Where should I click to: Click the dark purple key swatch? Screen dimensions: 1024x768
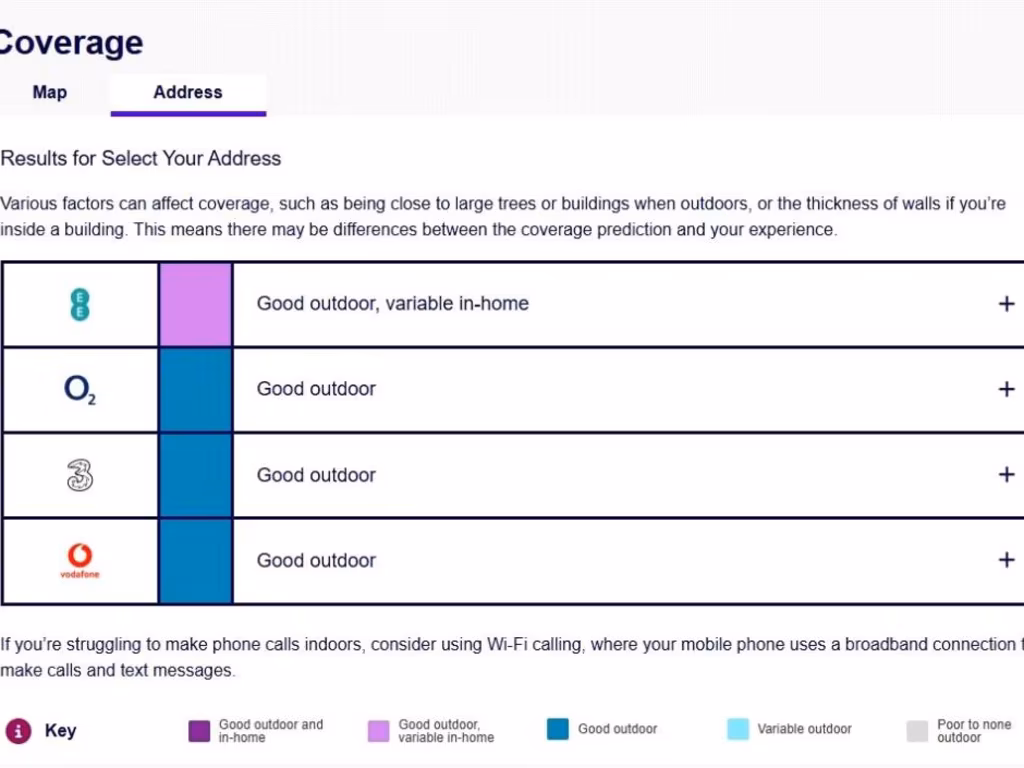pyautogui.click(x=199, y=731)
